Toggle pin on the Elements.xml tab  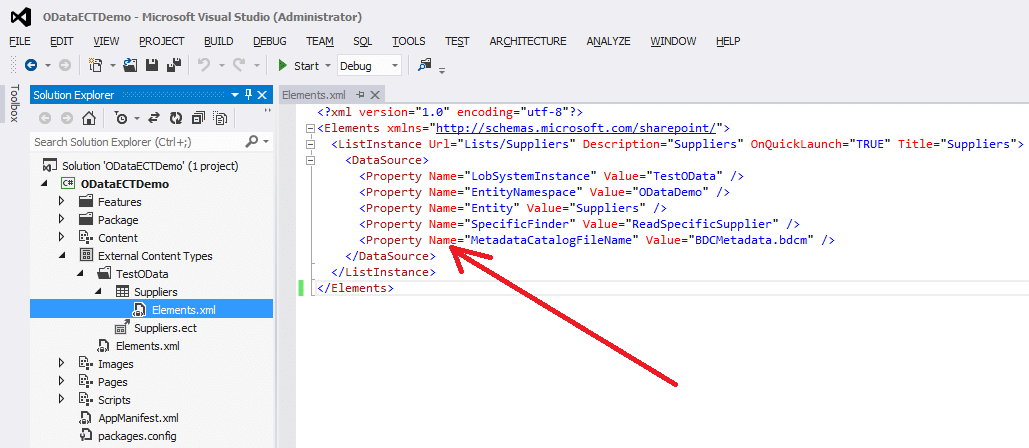click(360, 94)
